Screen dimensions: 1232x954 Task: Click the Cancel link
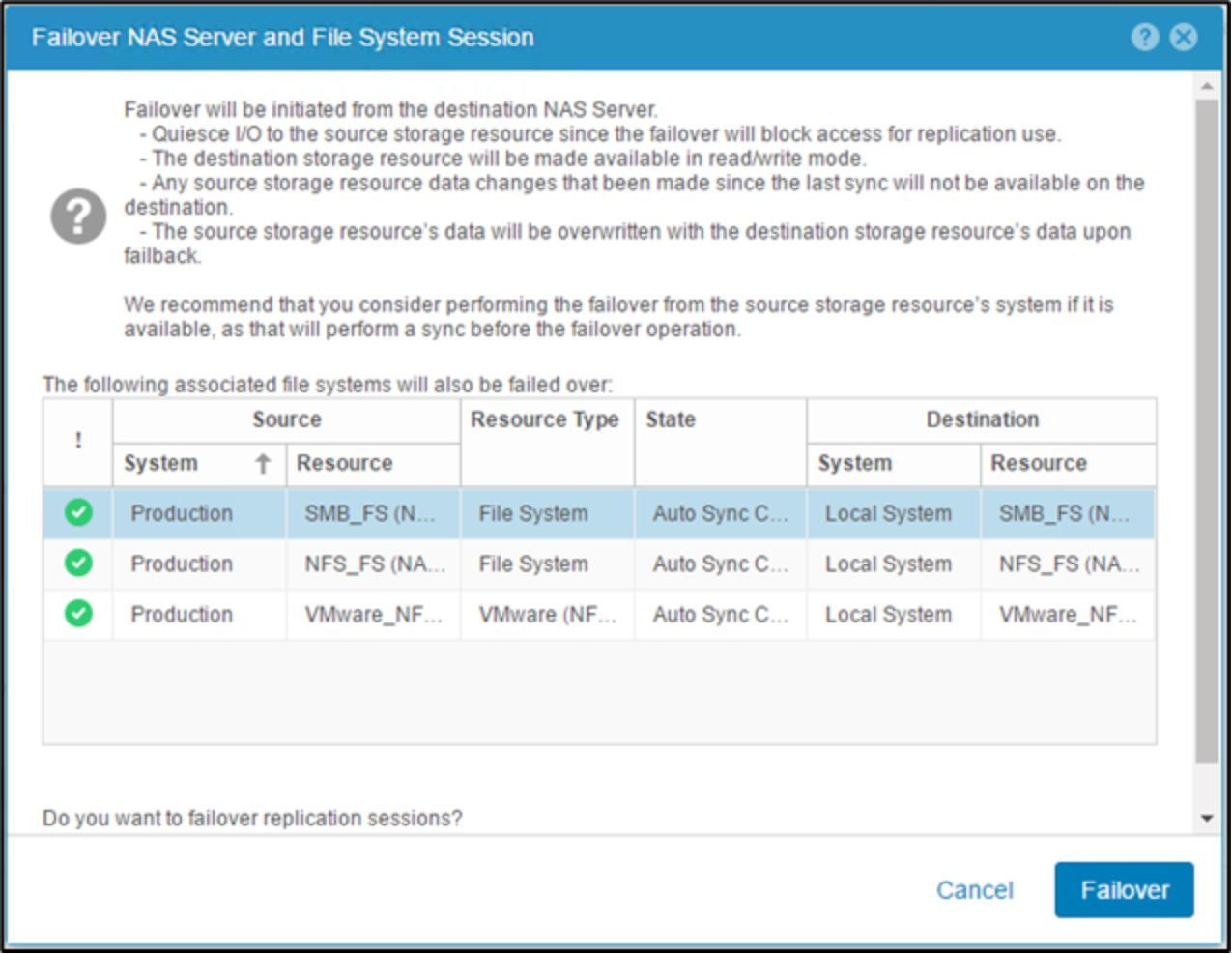pos(974,890)
